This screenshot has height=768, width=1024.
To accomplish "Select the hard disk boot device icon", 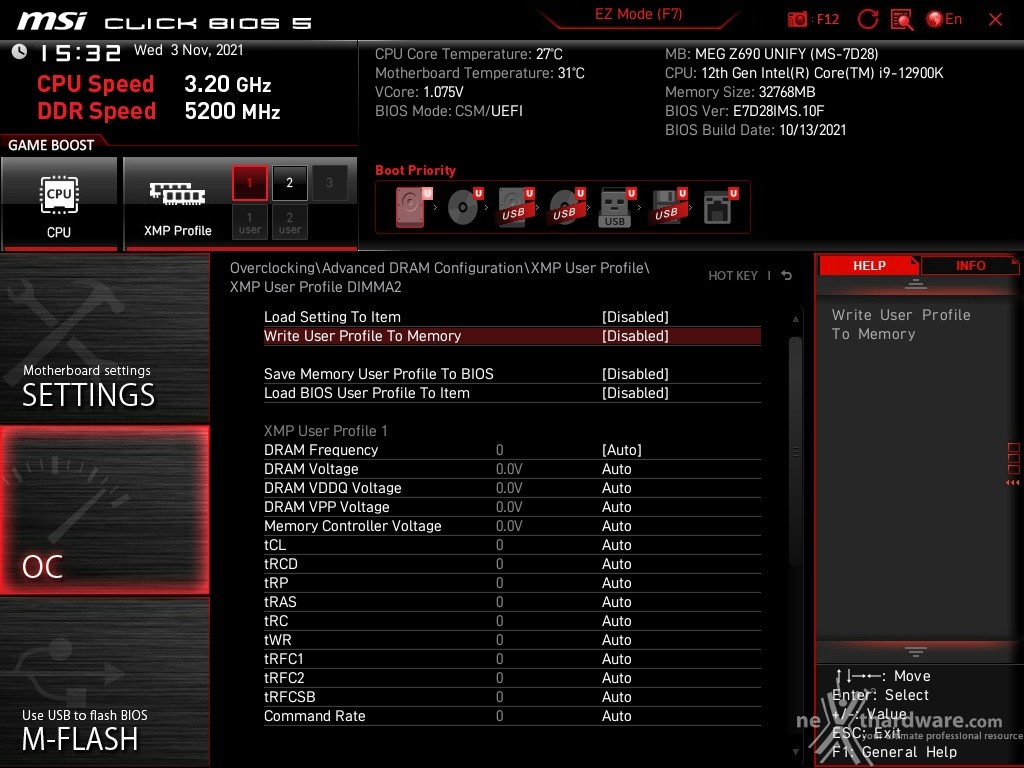I will click(413, 207).
